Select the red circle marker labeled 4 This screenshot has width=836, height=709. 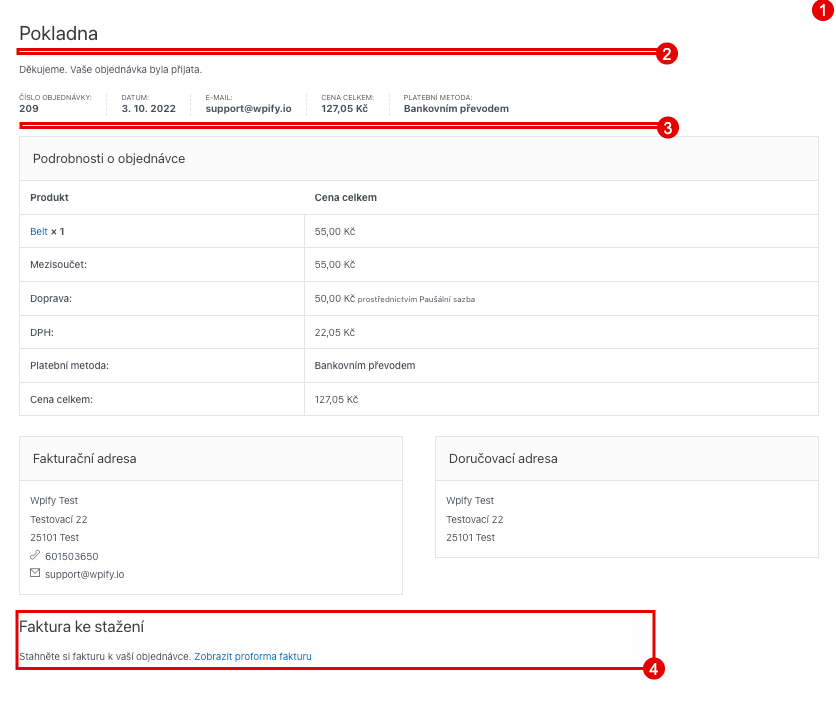coord(653,669)
